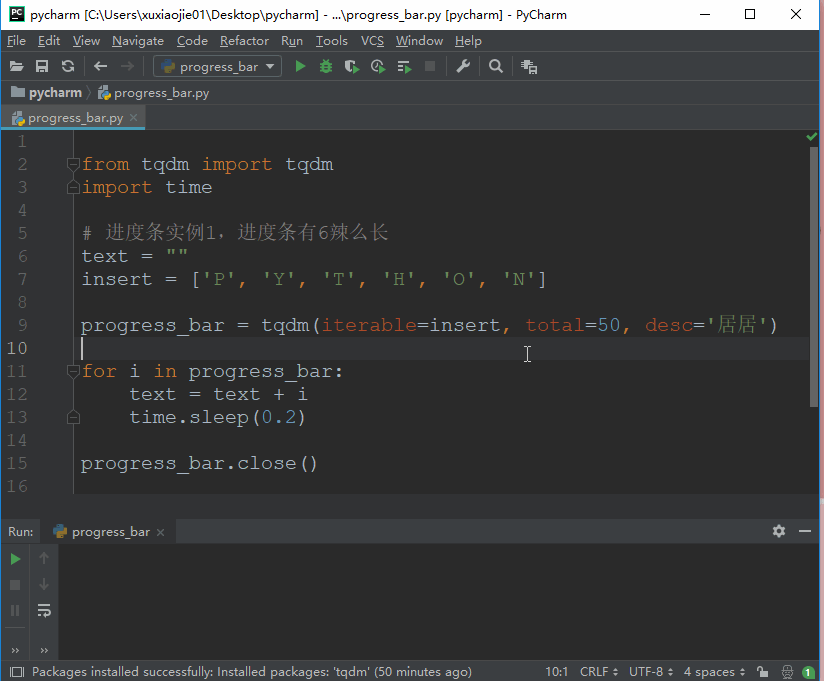Toggle the read-only lock in the status bar
Image resolution: width=824 pixels, height=681 pixels.
point(761,671)
